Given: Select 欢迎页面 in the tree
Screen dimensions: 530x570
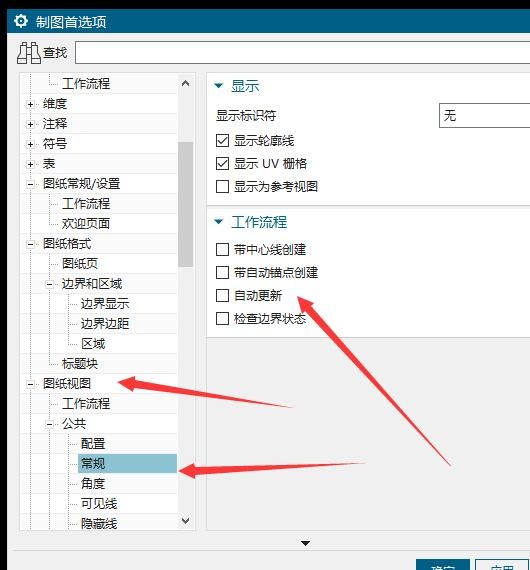Looking at the screenshot, I should click(x=86, y=224).
